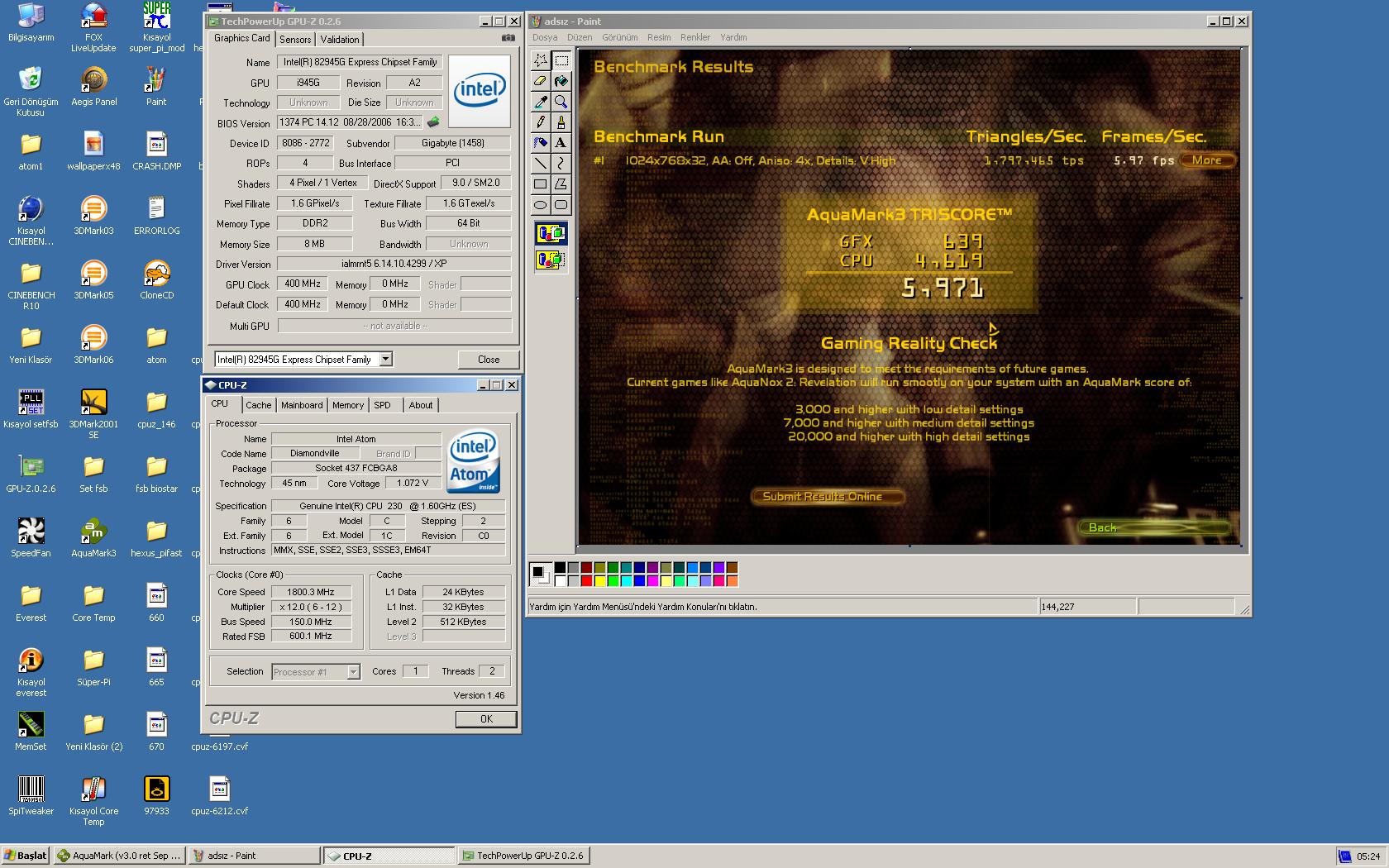Open the Yardım menu in Paint
Screen dimensions: 1389x868
click(x=733, y=37)
